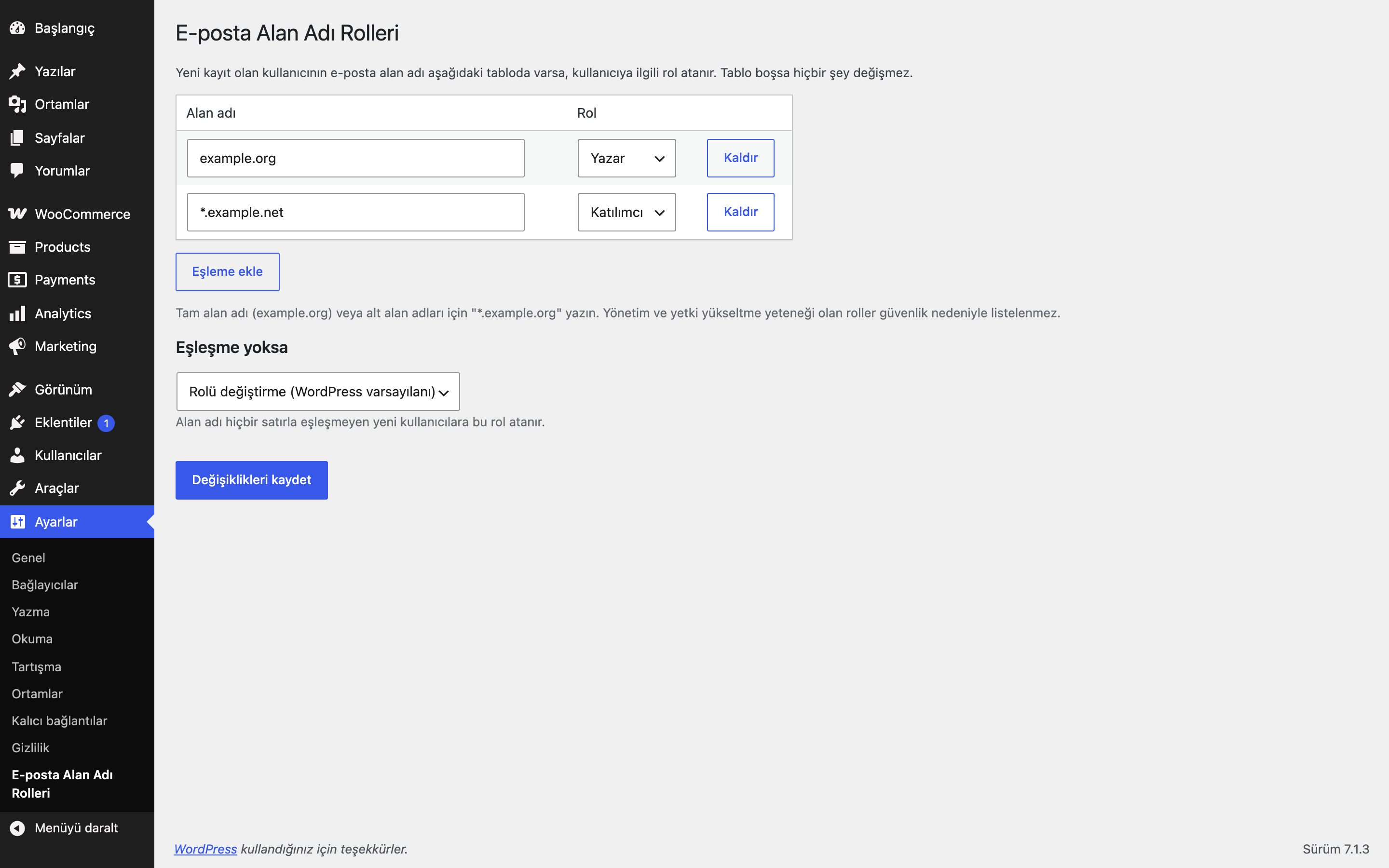The width and height of the screenshot is (1389, 868).
Task: Click the Ortamlar media icon
Action: [x=17, y=104]
